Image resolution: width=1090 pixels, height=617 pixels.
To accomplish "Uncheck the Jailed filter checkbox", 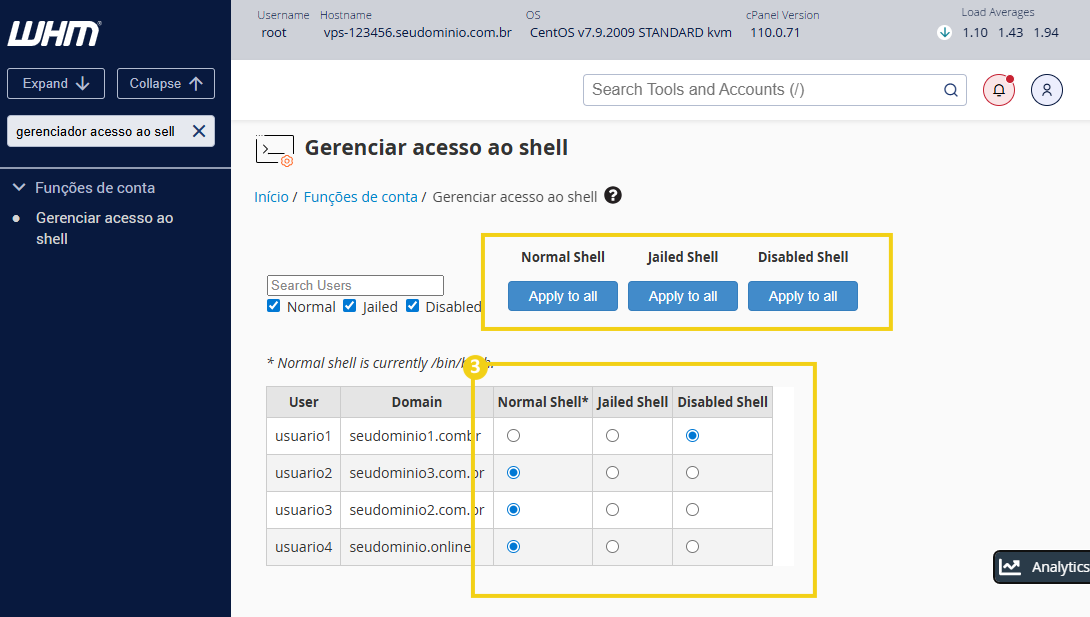I will (x=350, y=306).
